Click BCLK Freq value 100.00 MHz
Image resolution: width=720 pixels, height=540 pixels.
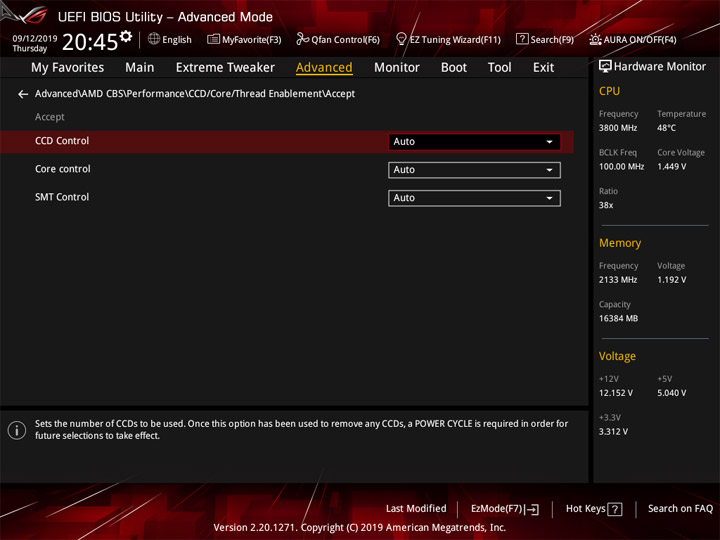[x=621, y=167]
